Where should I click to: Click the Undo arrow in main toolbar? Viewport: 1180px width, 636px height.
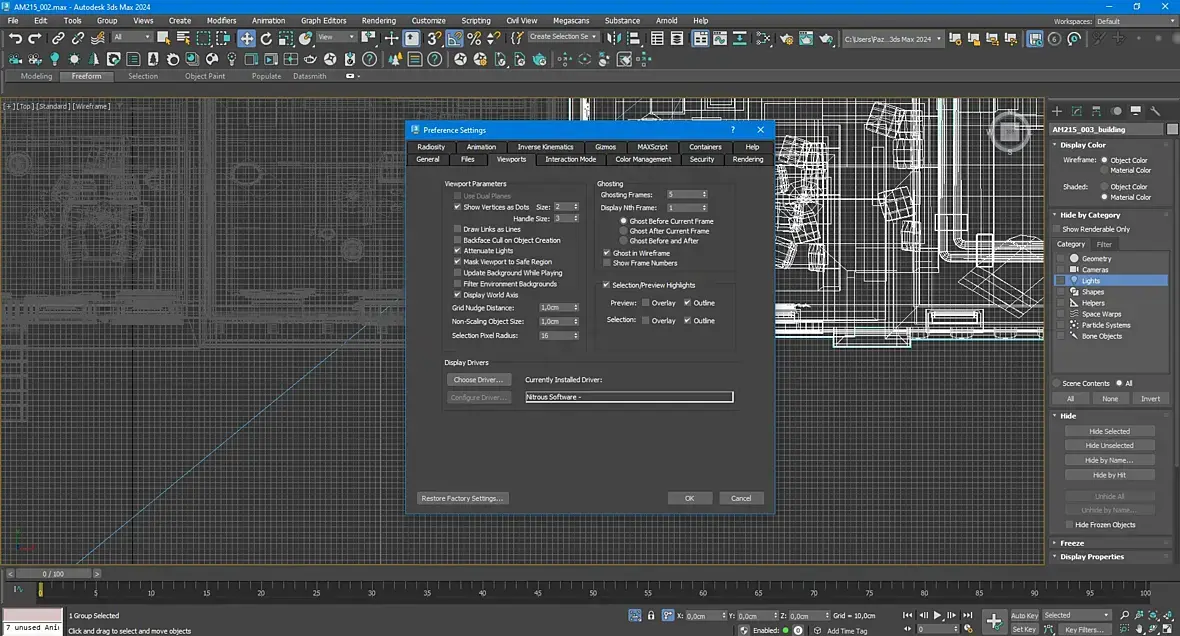tap(15, 38)
